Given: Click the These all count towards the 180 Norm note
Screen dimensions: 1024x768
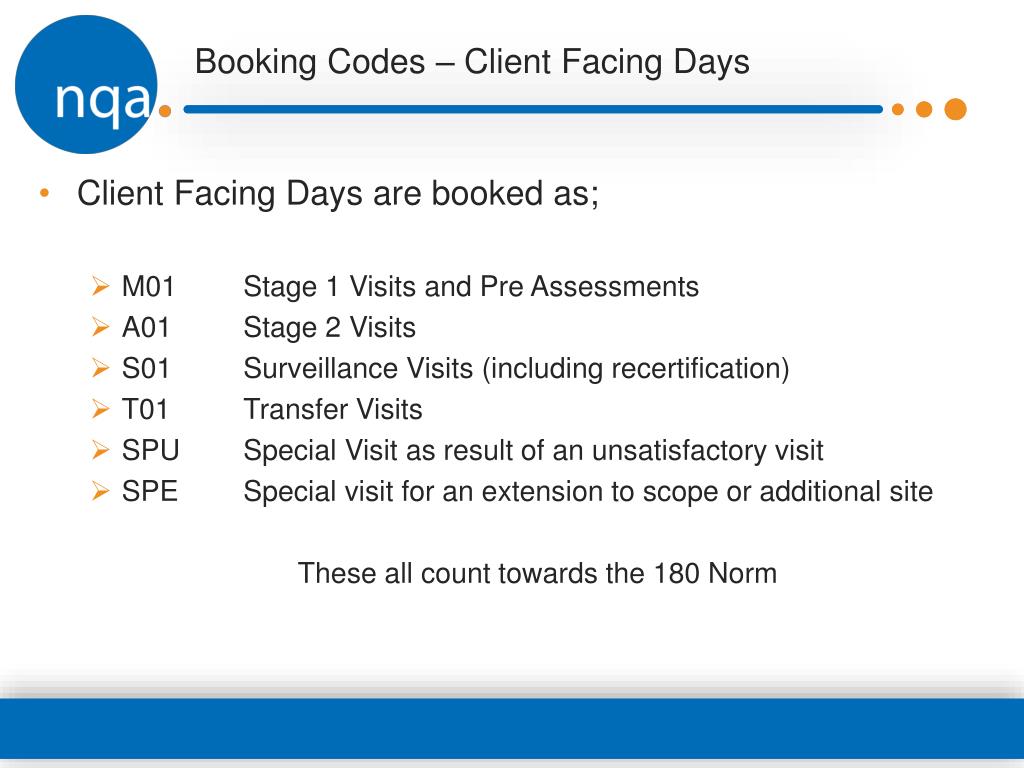Looking at the screenshot, I should click(537, 573).
